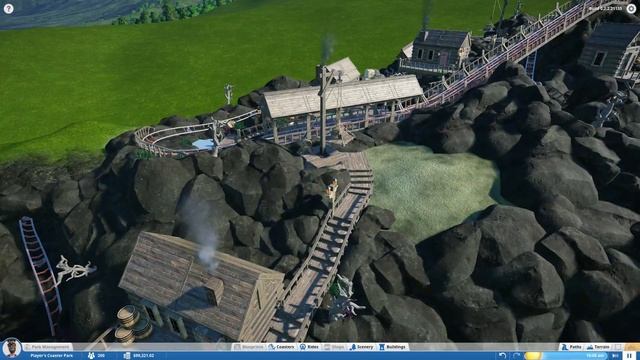Click the fast forward speed button
The height and width of the screenshot is (360, 640).
pos(615,356)
